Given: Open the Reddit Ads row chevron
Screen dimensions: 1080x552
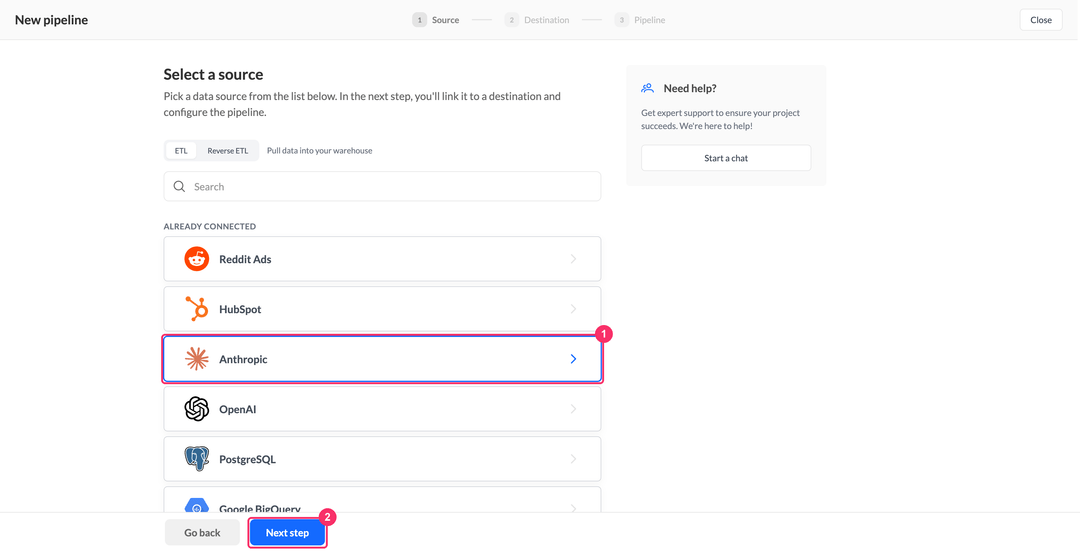Looking at the screenshot, I should 573,259.
